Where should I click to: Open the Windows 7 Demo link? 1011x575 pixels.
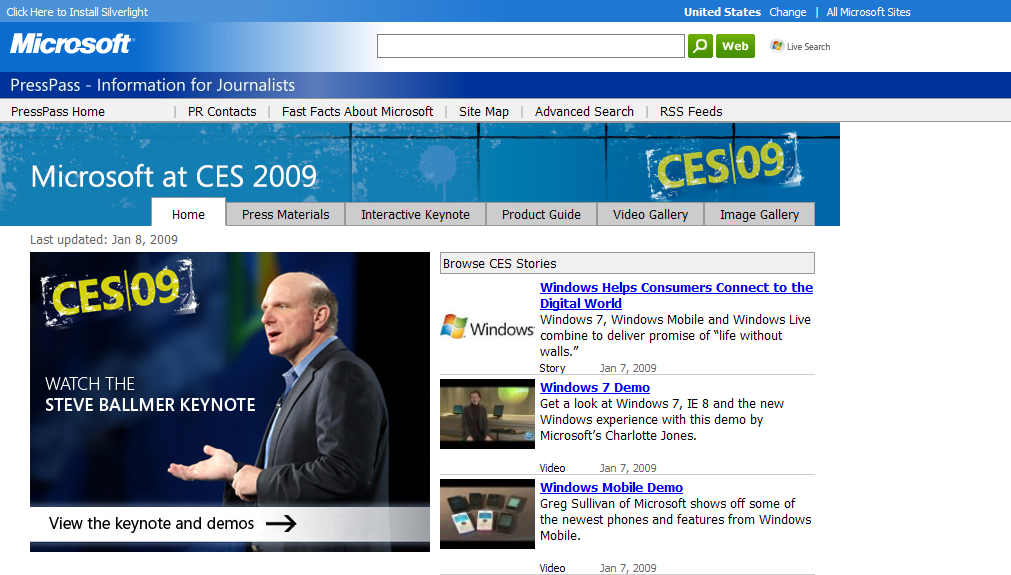(x=594, y=387)
